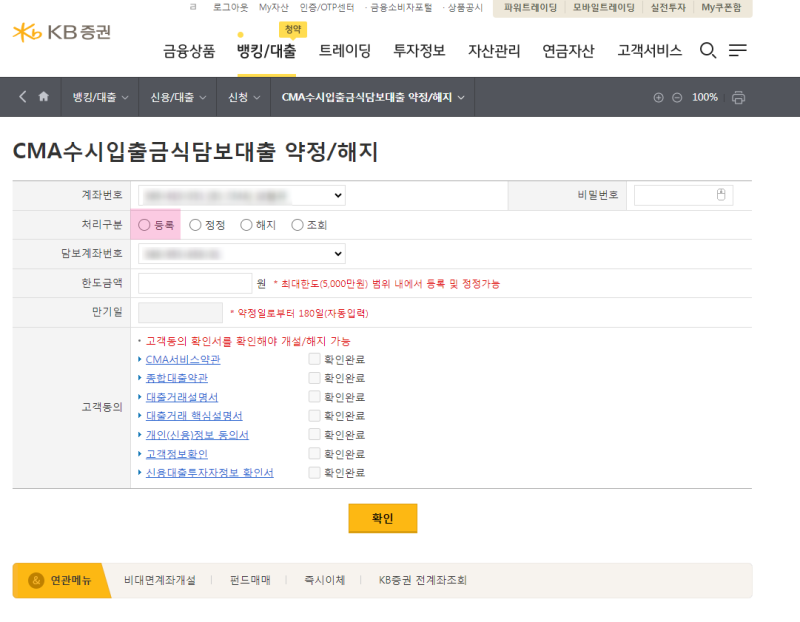Open the search icon in the header
This screenshot has width=800, height=622.
(x=708, y=50)
